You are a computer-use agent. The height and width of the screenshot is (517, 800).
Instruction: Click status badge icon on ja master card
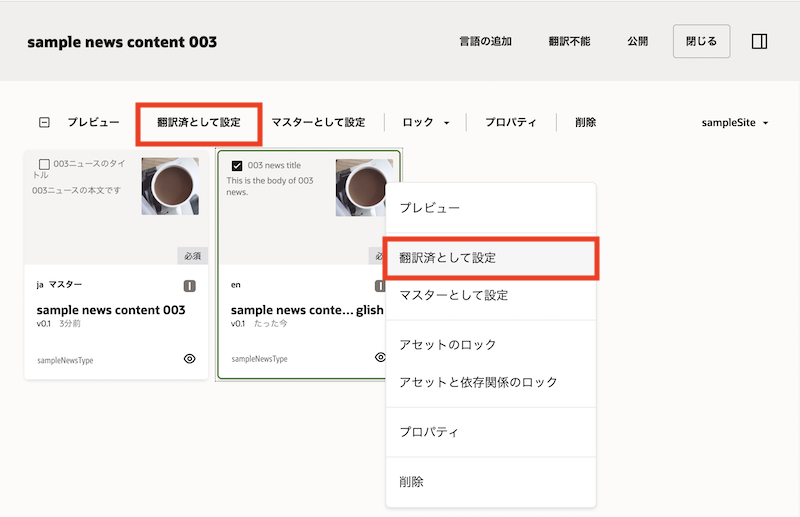click(190, 286)
